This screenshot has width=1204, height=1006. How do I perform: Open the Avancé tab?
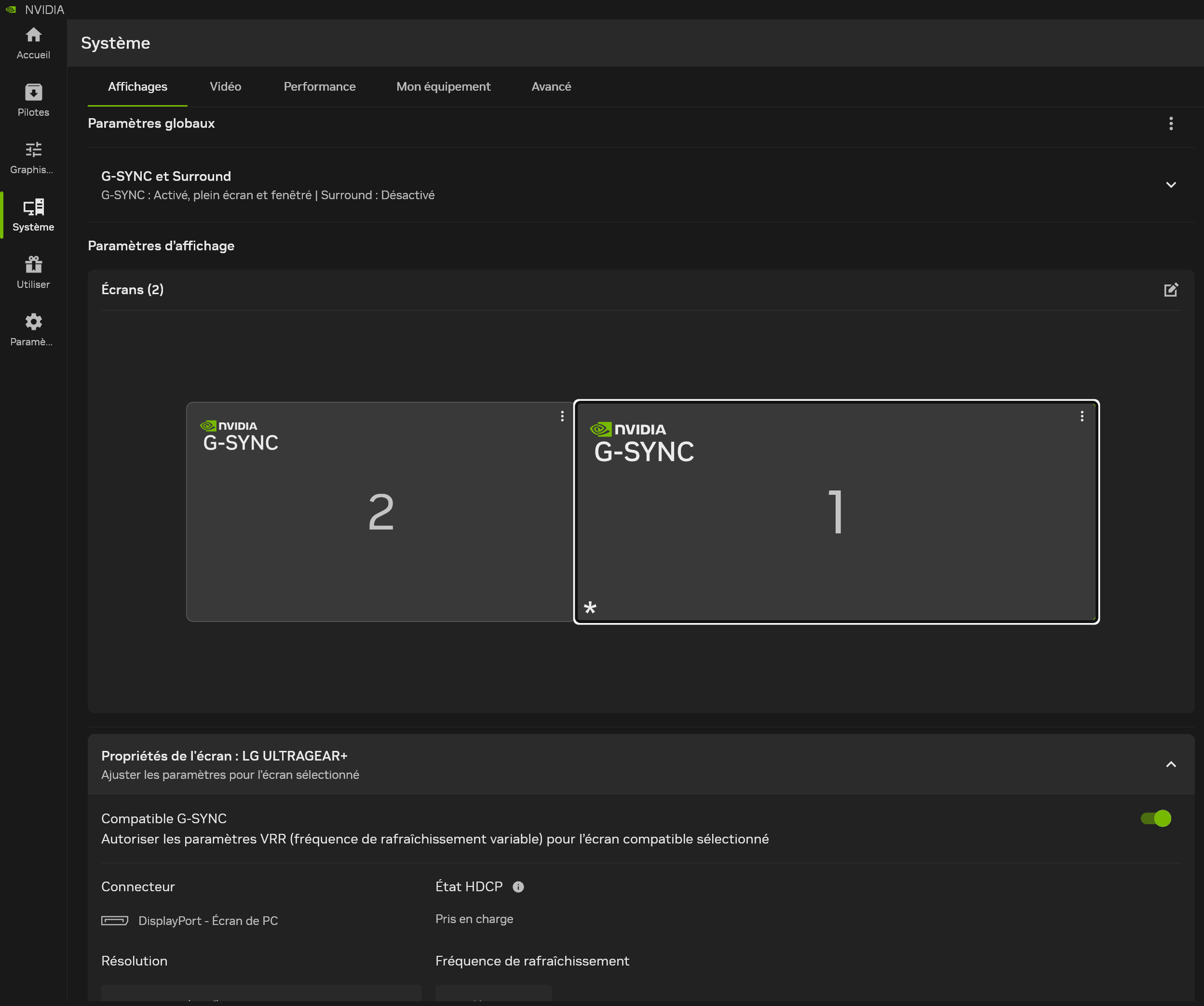551,87
